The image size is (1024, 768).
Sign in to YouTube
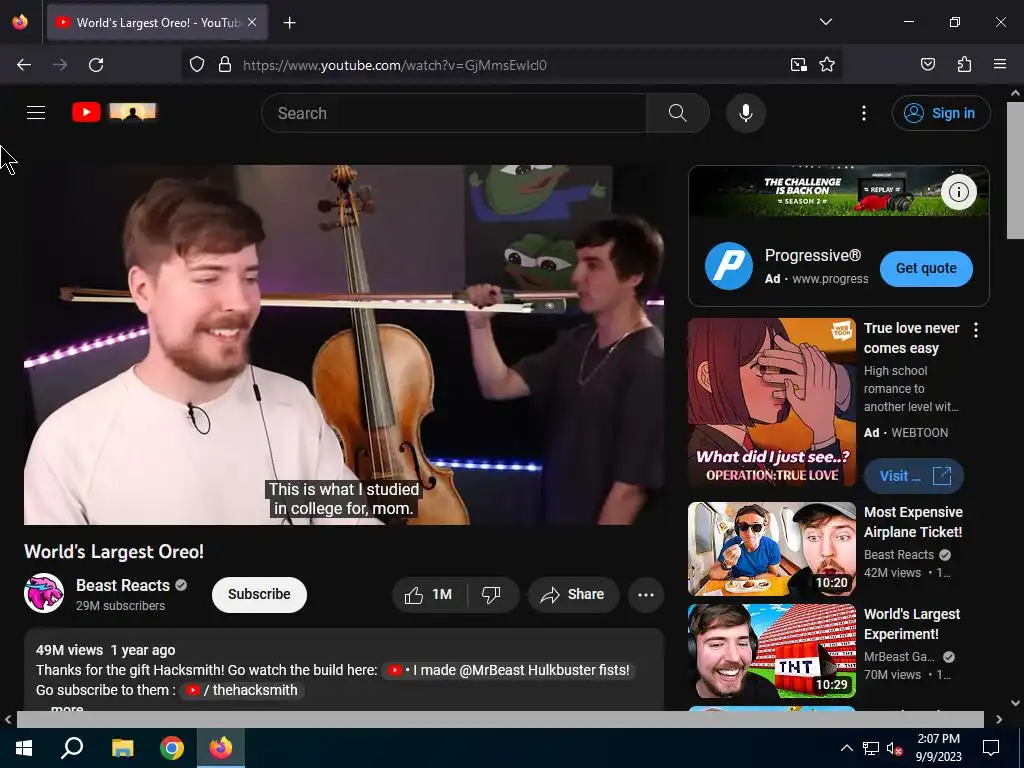coord(940,113)
